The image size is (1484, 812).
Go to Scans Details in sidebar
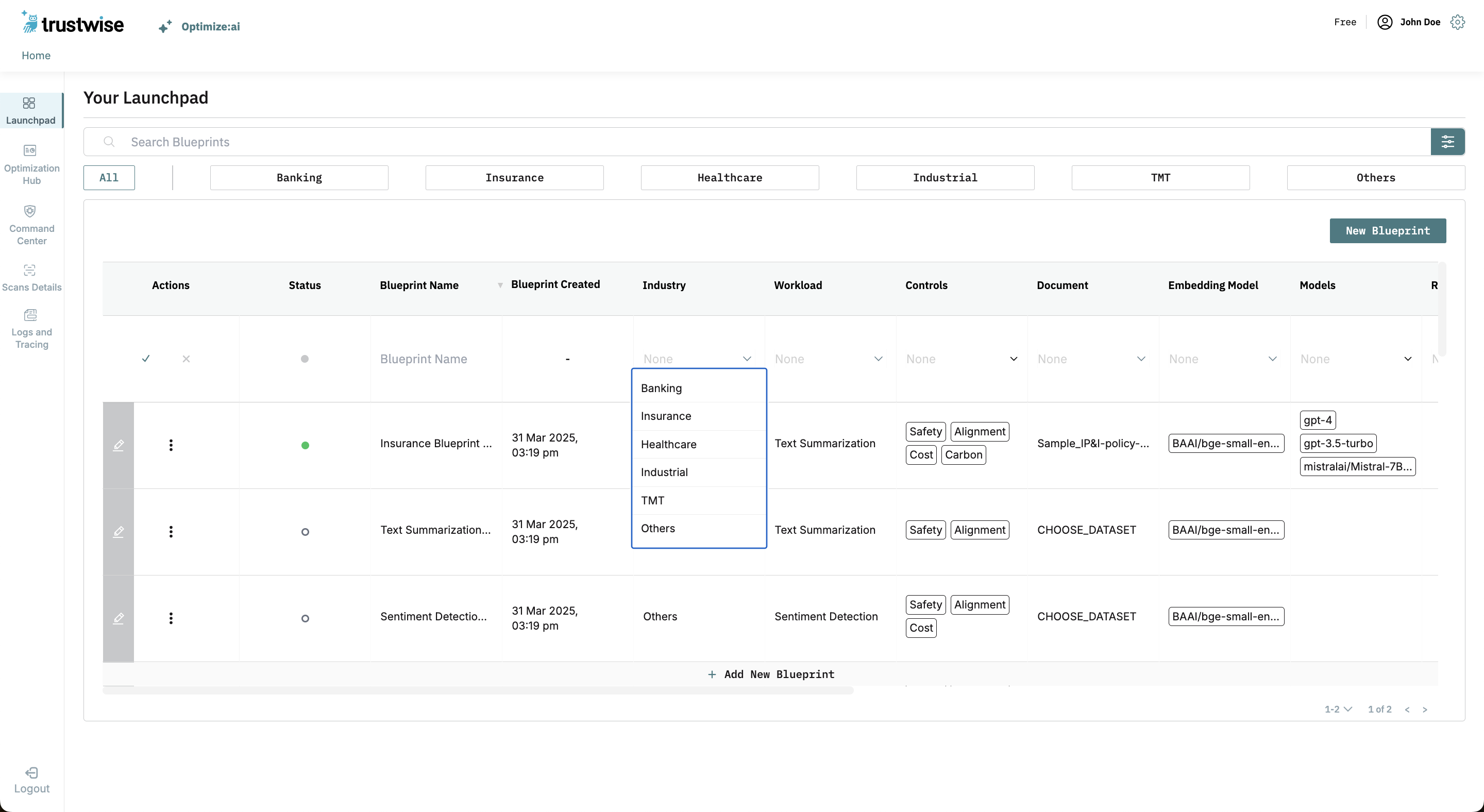[x=30, y=270]
